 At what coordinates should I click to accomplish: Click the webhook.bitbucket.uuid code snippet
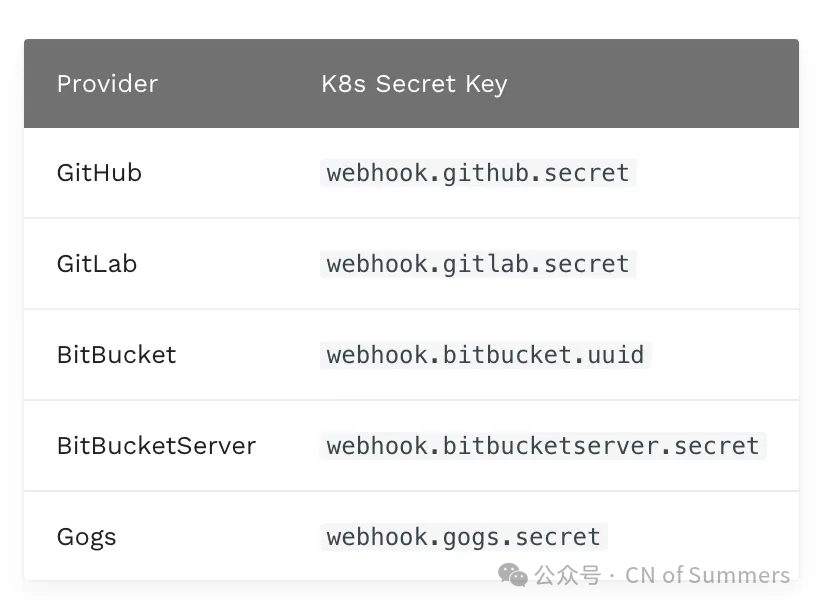click(485, 355)
